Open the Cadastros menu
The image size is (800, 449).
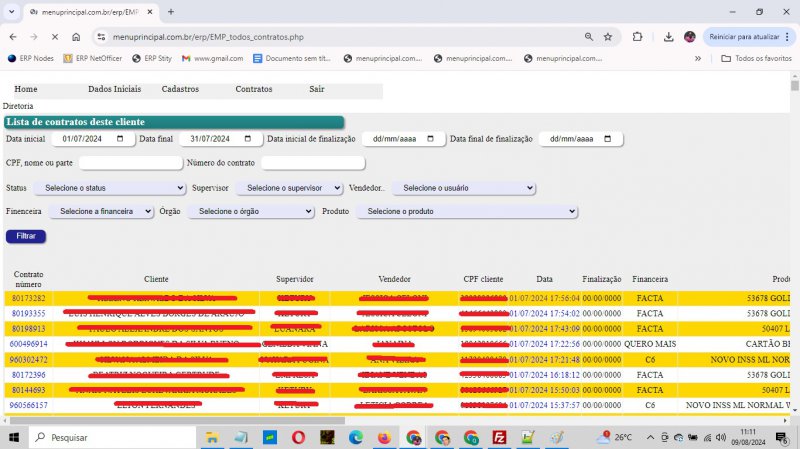180,89
